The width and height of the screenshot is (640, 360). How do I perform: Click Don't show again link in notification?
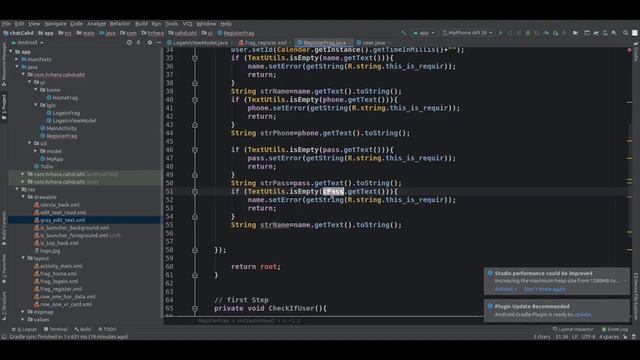(544, 289)
